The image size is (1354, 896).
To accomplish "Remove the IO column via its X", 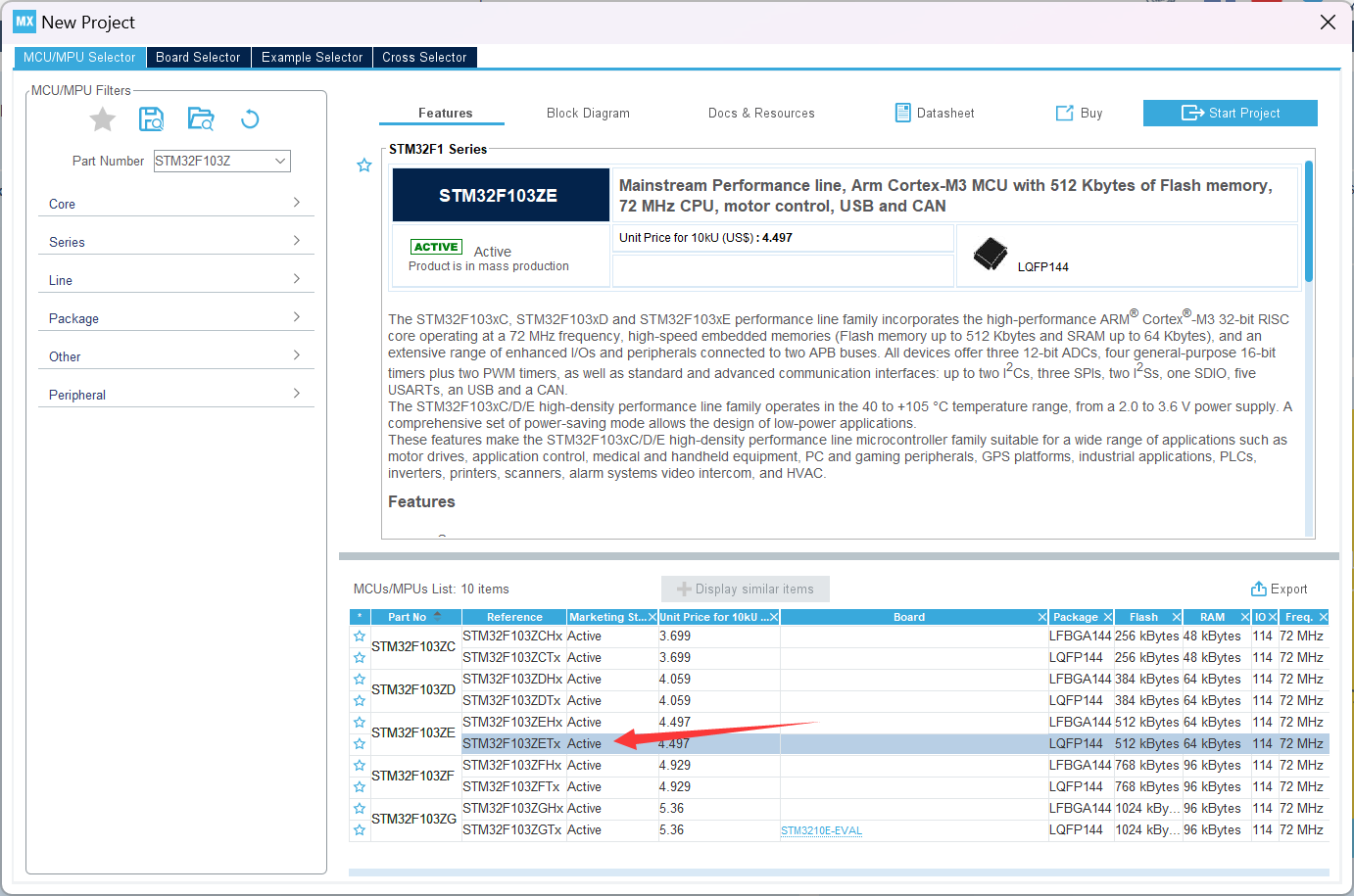I will (1273, 617).
